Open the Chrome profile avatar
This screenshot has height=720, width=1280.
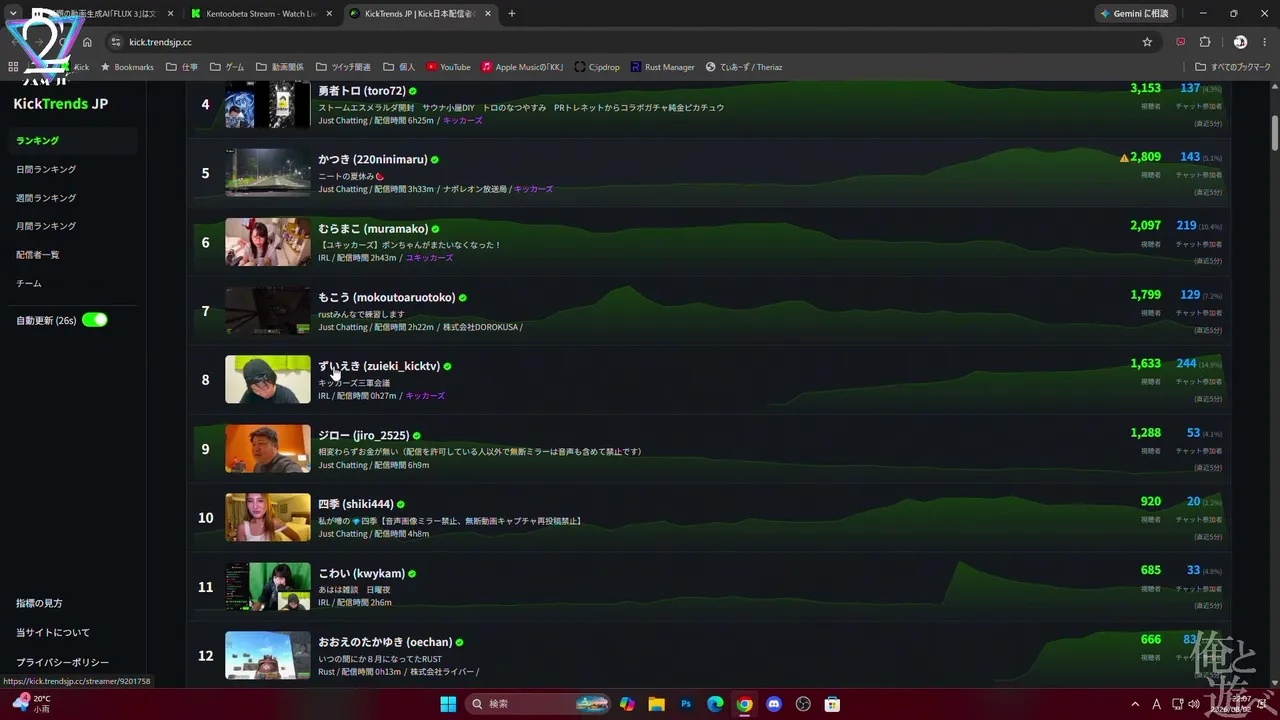pos(1240,42)
